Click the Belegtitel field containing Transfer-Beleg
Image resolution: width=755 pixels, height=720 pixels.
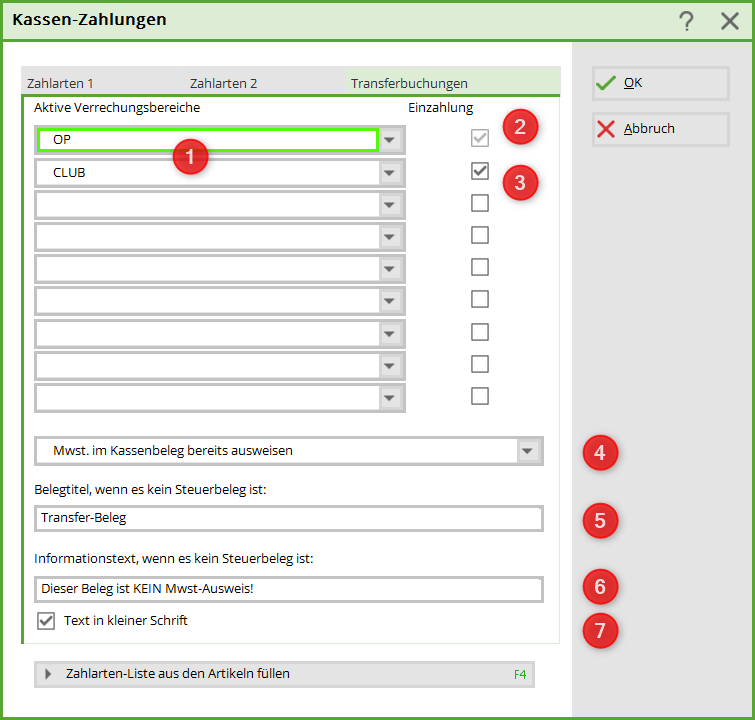(288, 518)
